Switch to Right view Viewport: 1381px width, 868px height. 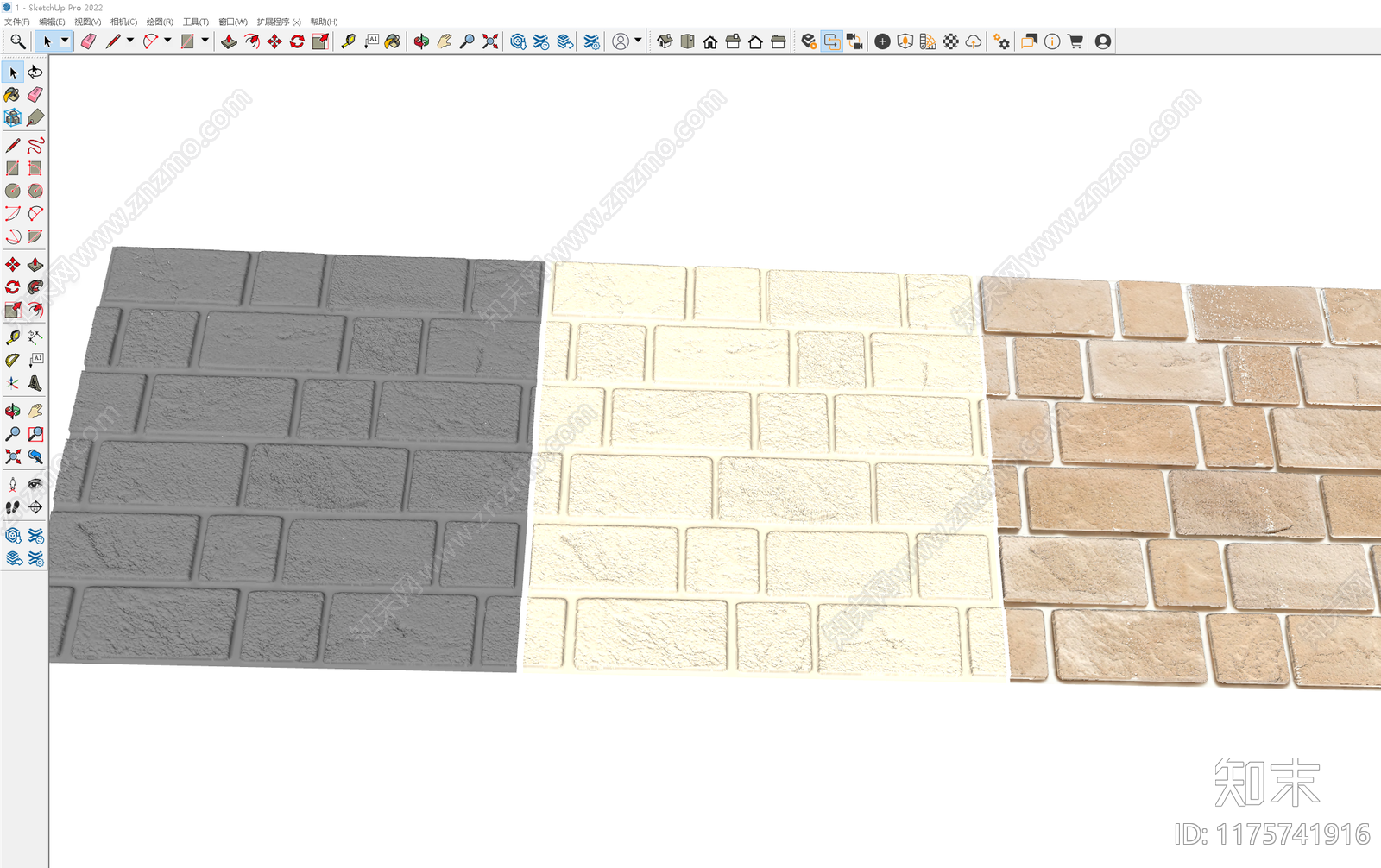[733, 41]
